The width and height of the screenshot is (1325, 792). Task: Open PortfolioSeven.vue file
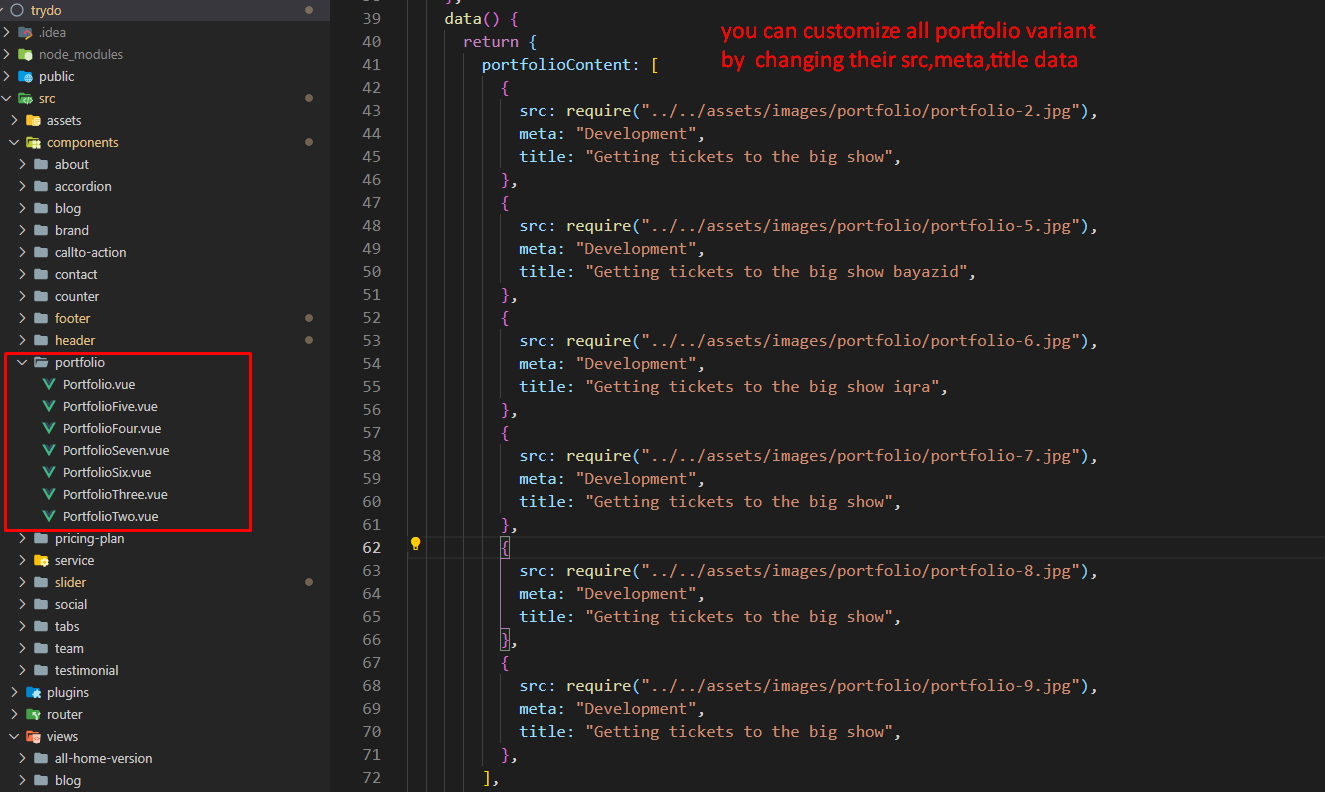coord(115,450)
